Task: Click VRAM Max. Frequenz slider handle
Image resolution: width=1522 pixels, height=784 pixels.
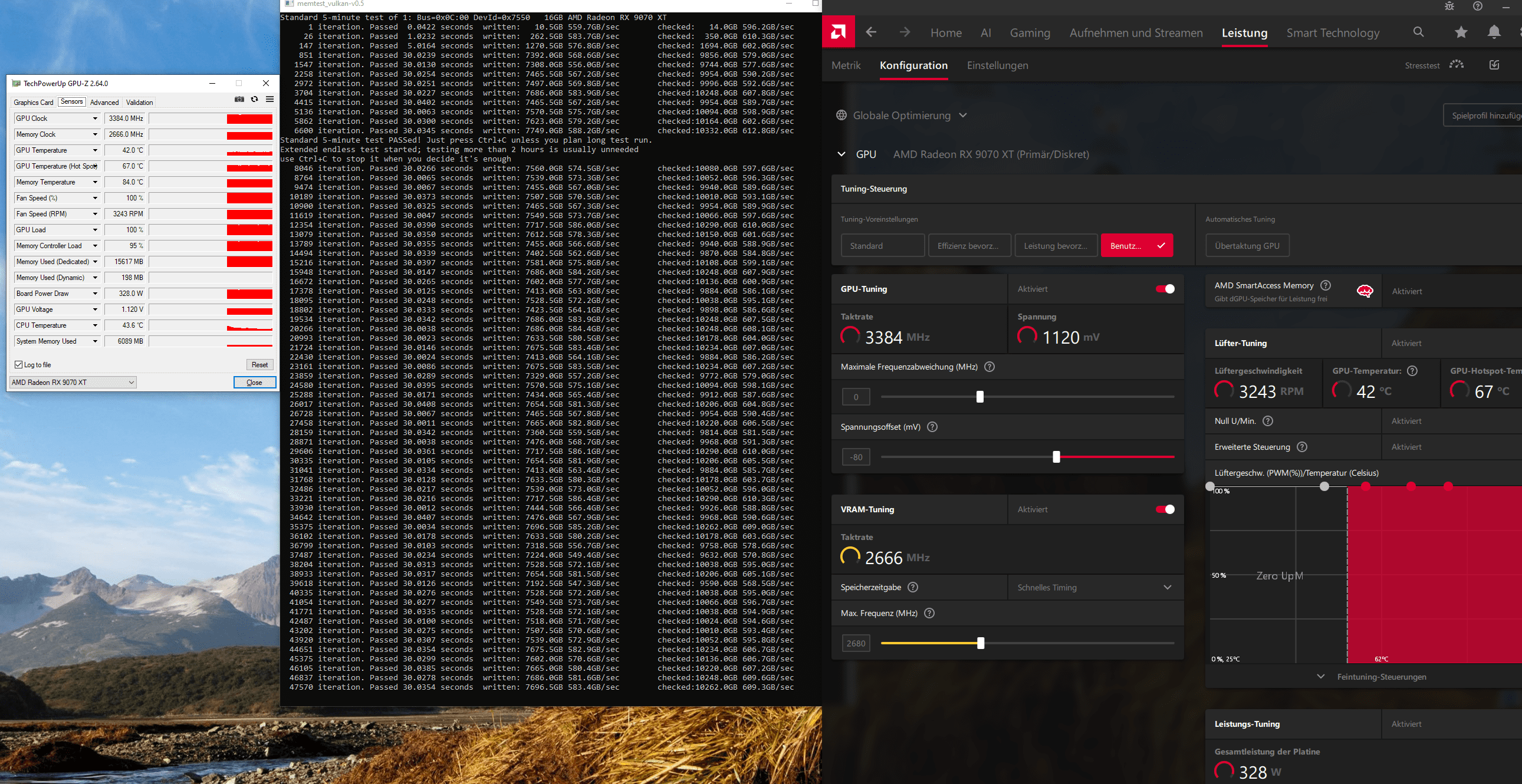Action: tap(981, 643)
